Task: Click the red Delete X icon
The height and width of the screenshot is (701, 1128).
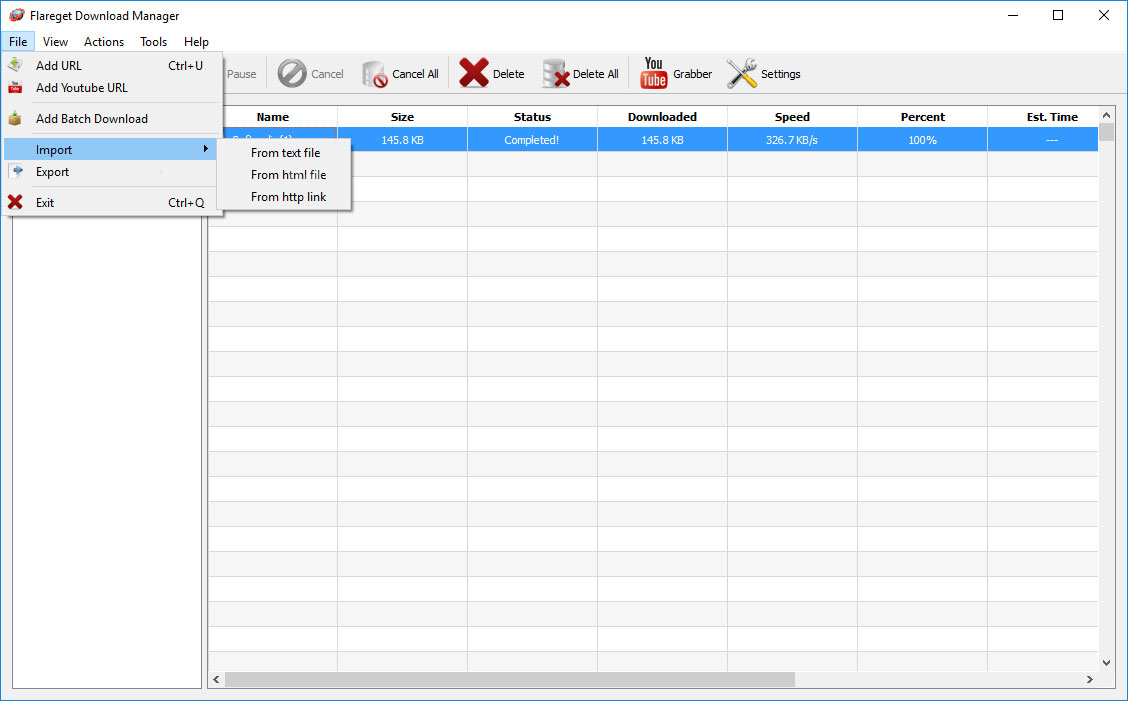Action: (x=473, y=73)
